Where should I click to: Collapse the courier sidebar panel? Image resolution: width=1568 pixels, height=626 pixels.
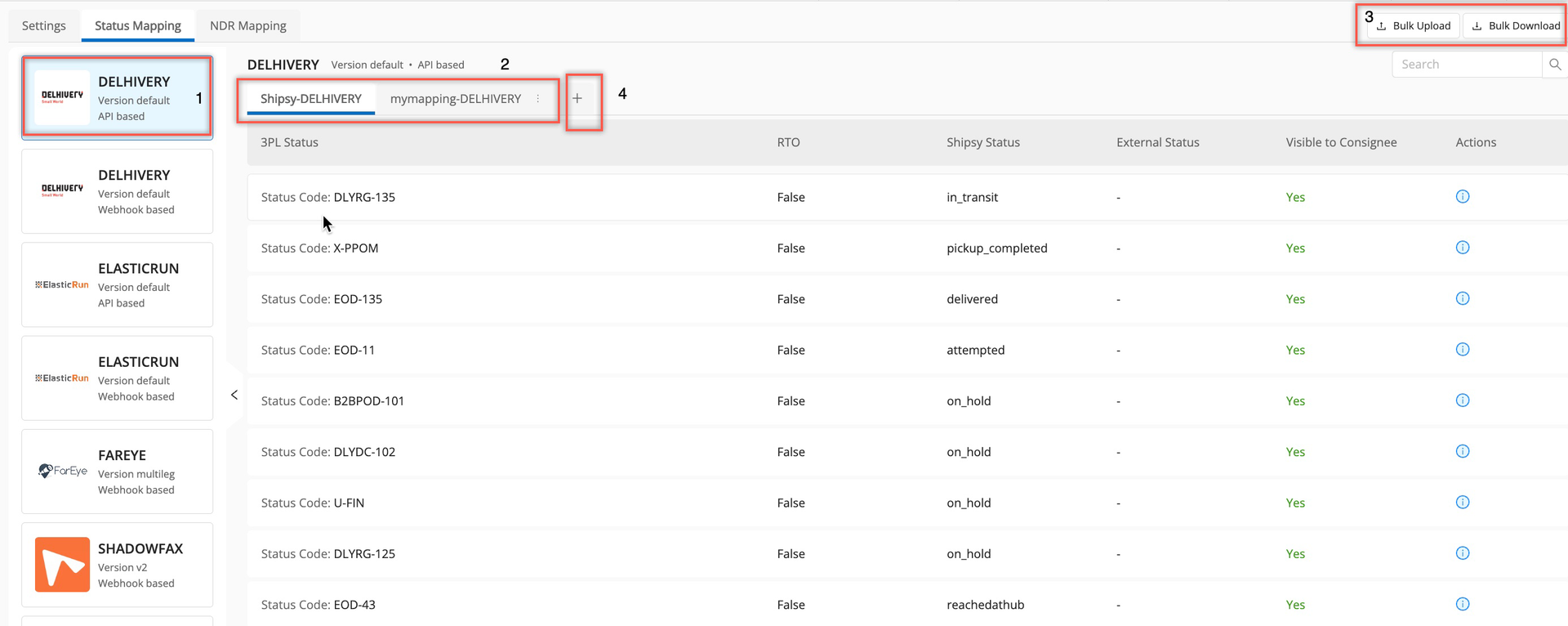click(234, 395)
